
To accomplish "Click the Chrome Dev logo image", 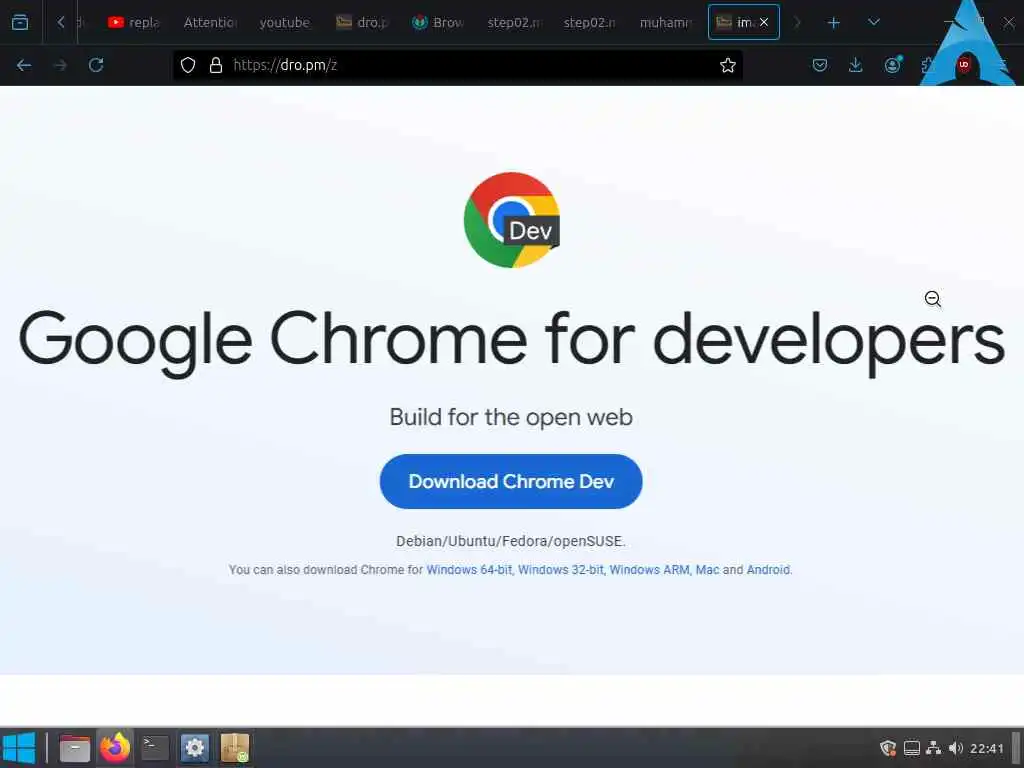I will (511, 220).
